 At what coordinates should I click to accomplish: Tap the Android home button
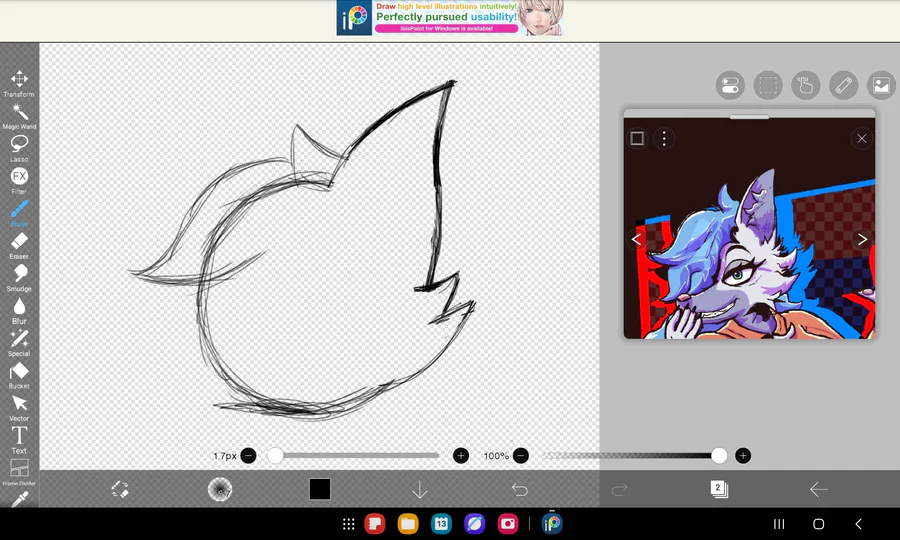point(818,524)
